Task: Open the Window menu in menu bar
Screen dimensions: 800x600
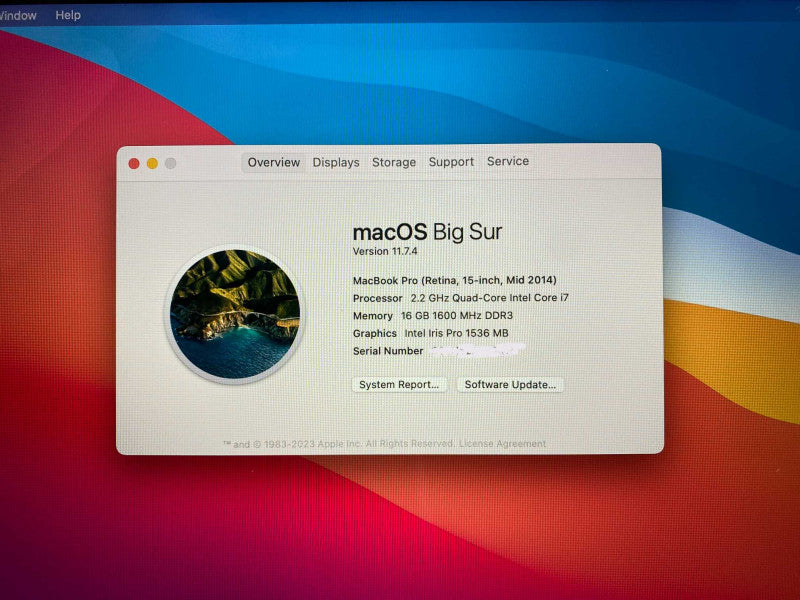Action: (17, 16)
